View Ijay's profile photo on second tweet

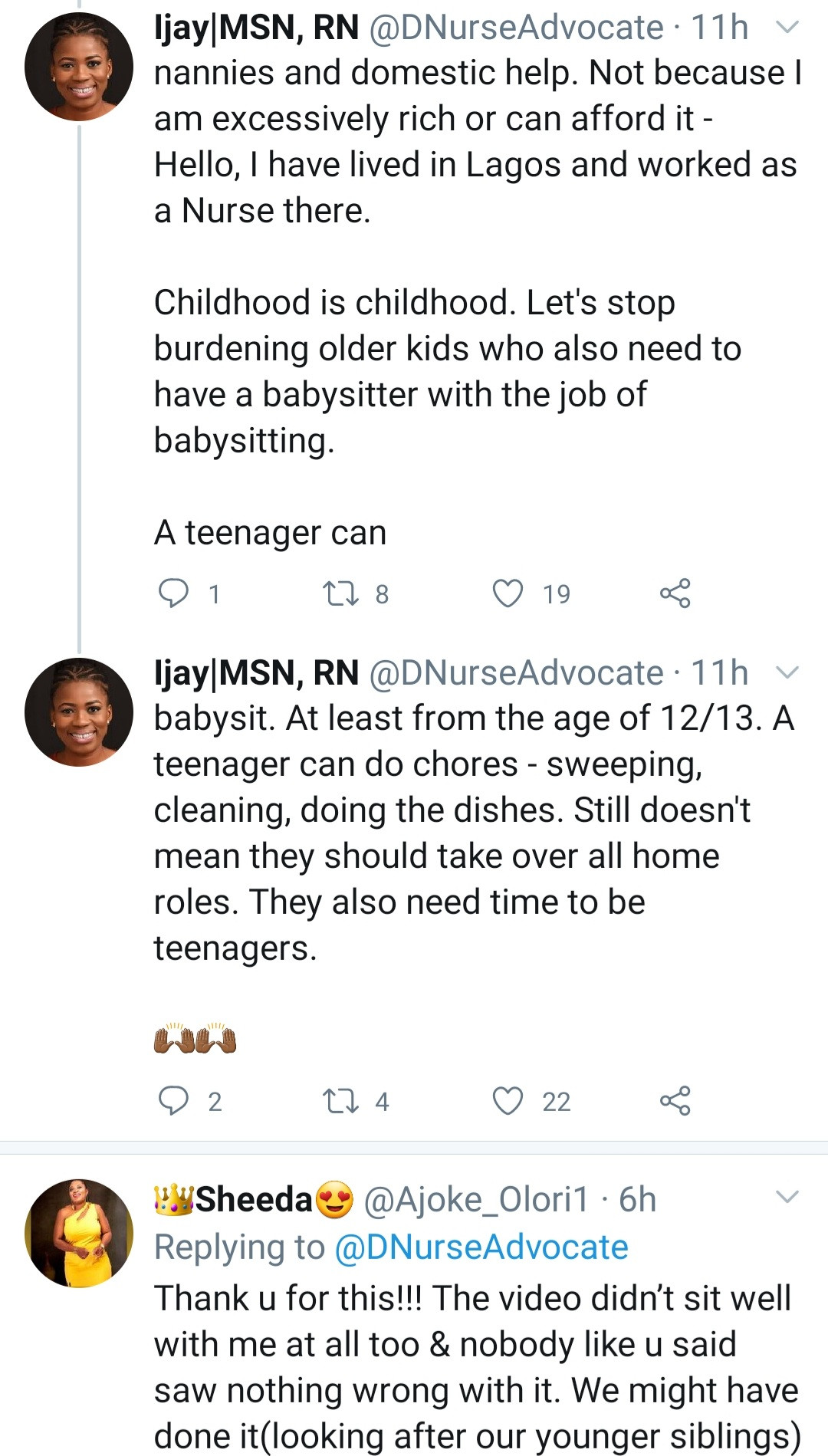pos(79,712)
